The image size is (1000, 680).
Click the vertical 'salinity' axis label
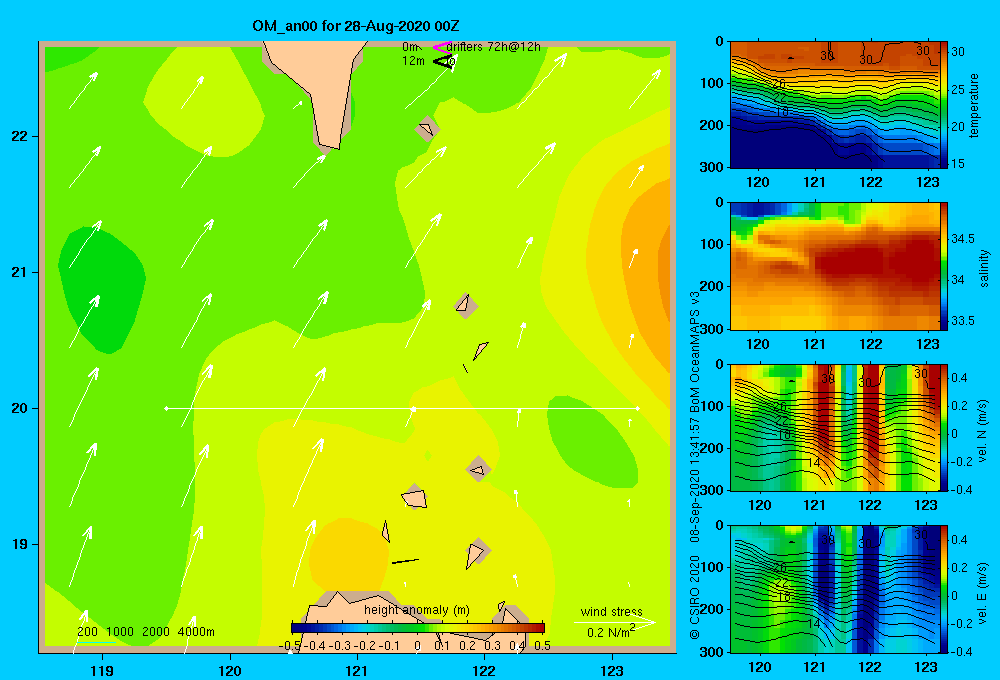(984, 268)
